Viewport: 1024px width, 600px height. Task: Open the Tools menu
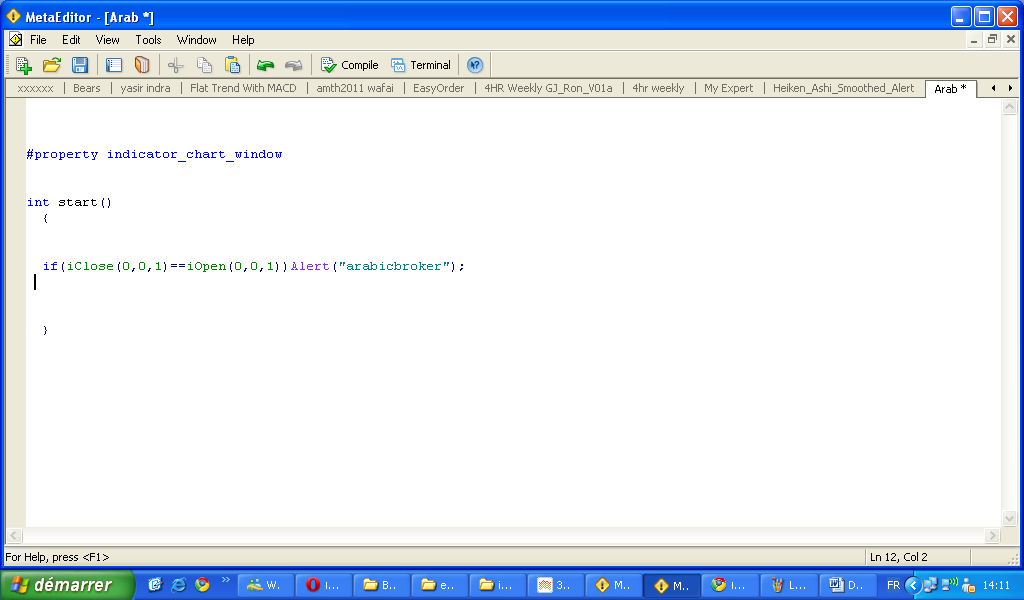(x=148, y=40)
